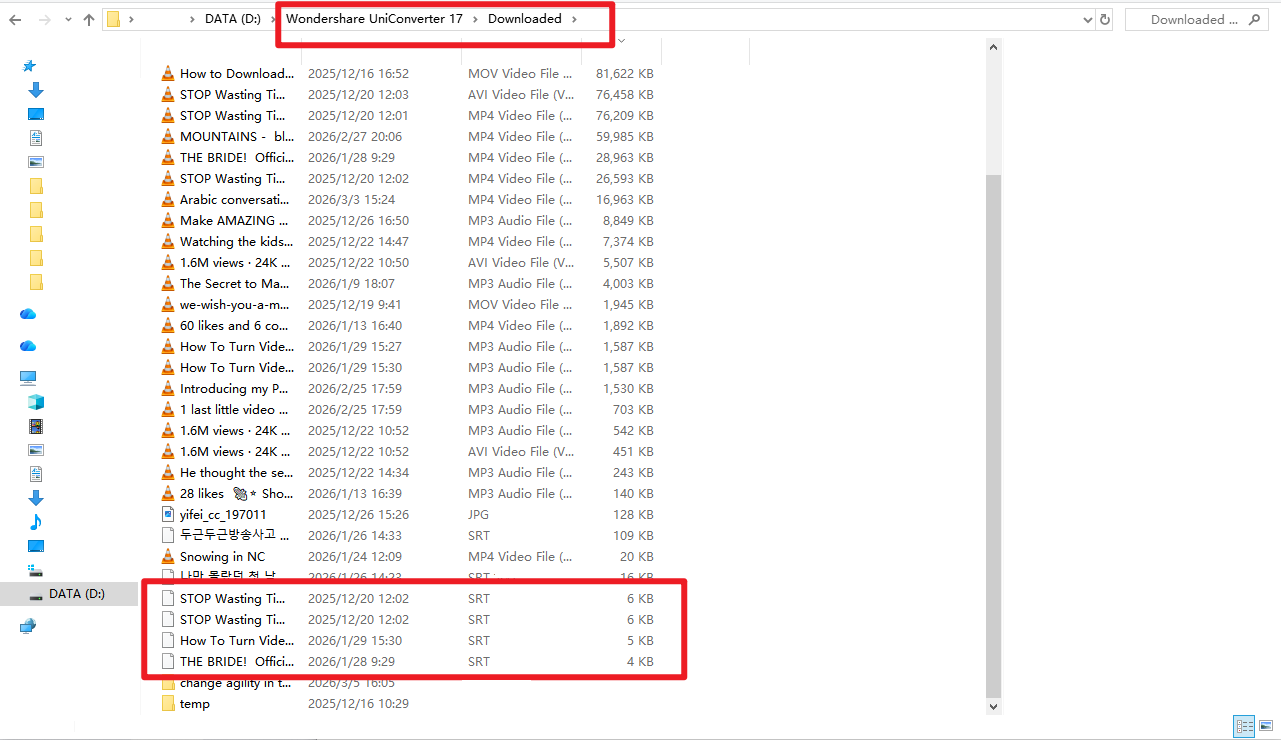Image resolution: width=1281 pixels, height=740 pixels.
Task: Select DATA (D:) in the navigation pane
Action: (x=77, y=593)
